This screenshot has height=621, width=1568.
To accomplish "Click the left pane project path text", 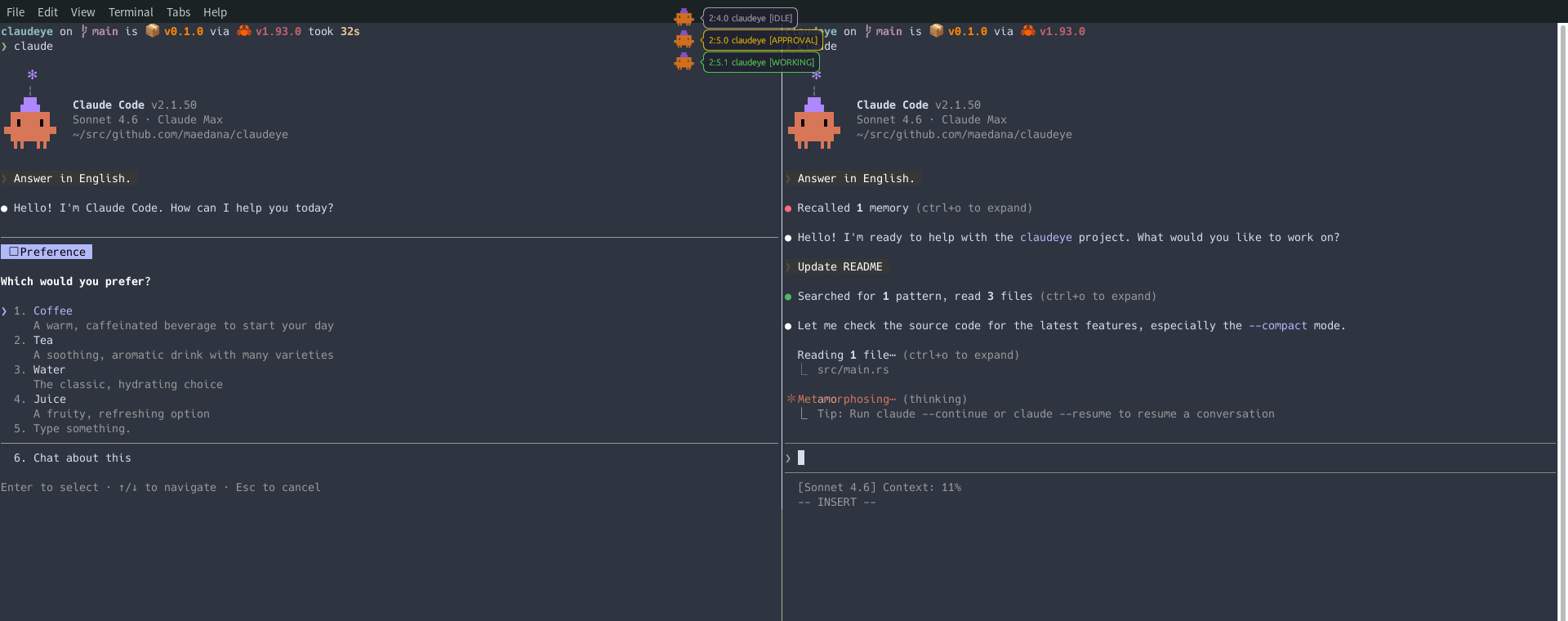I will pos(180,134).
